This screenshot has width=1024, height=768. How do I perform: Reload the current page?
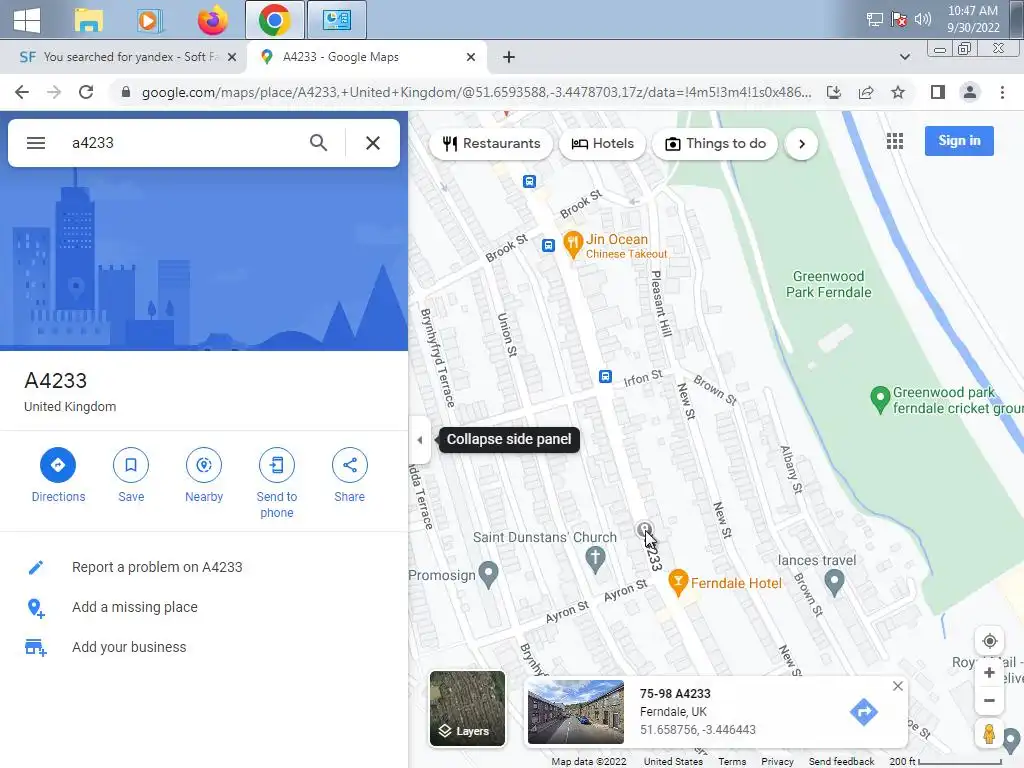(86, 92)
